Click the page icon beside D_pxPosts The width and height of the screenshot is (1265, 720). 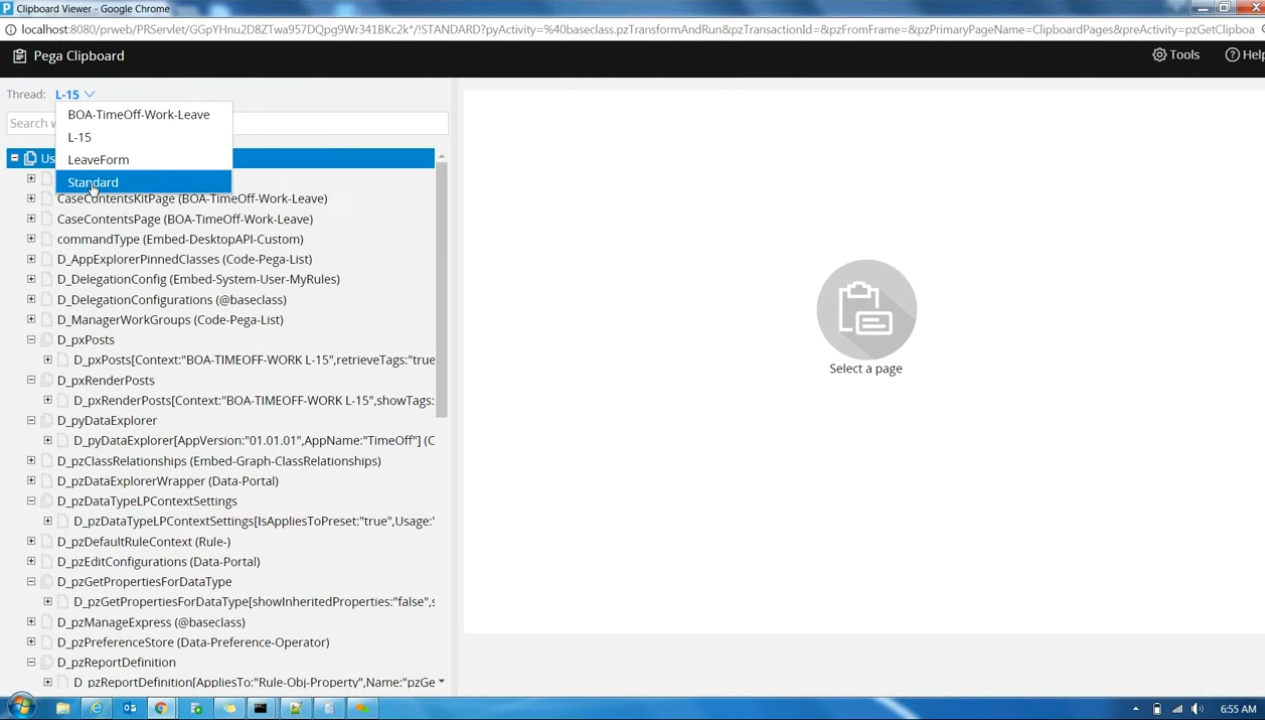(47, 340)
